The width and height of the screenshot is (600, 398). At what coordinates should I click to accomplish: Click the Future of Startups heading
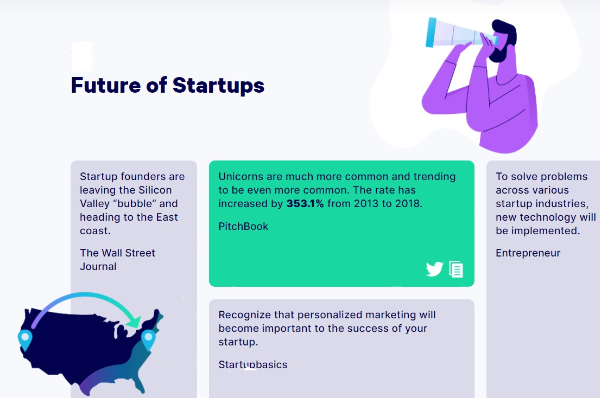(x=168, y=85)
